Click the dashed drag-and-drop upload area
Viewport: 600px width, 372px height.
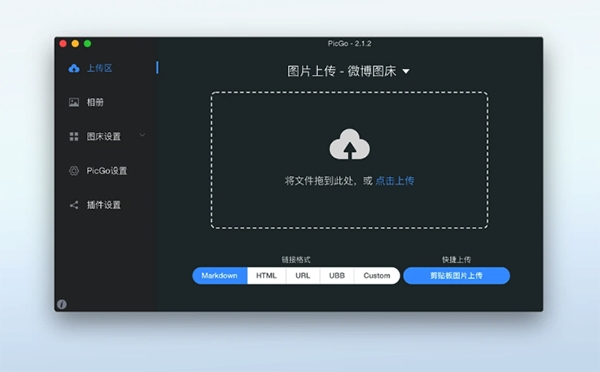349,160
